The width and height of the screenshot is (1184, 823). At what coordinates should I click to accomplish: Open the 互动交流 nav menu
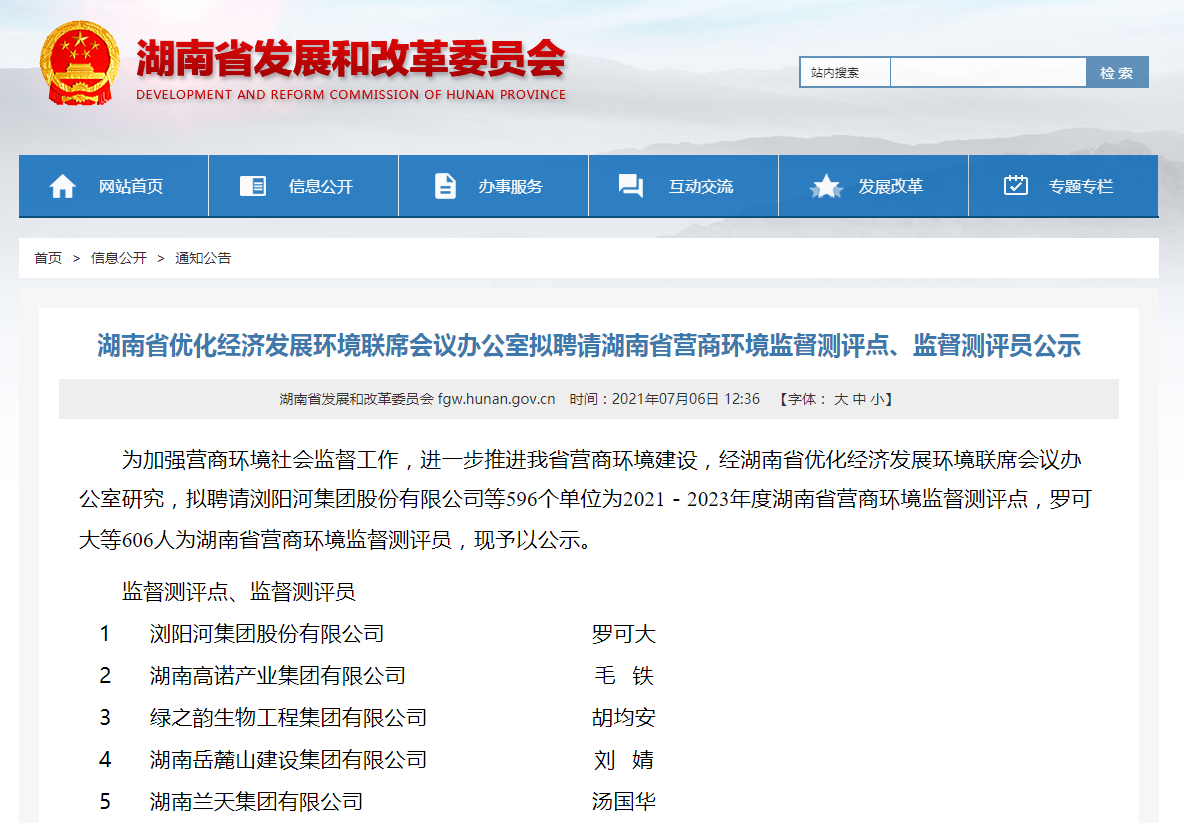(683, 186)
